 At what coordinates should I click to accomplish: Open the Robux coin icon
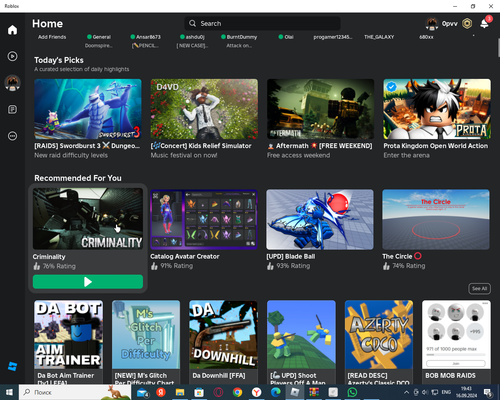[467, 23]
